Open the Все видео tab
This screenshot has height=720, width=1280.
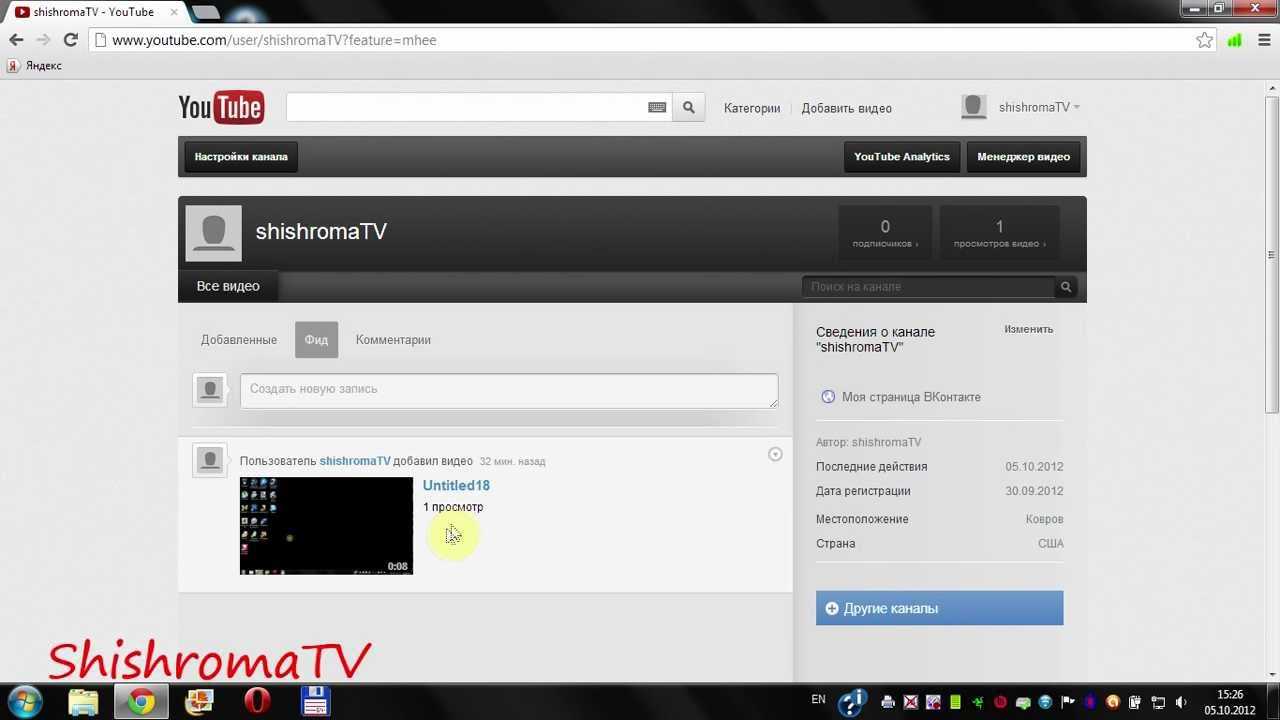tap(228, 286)
